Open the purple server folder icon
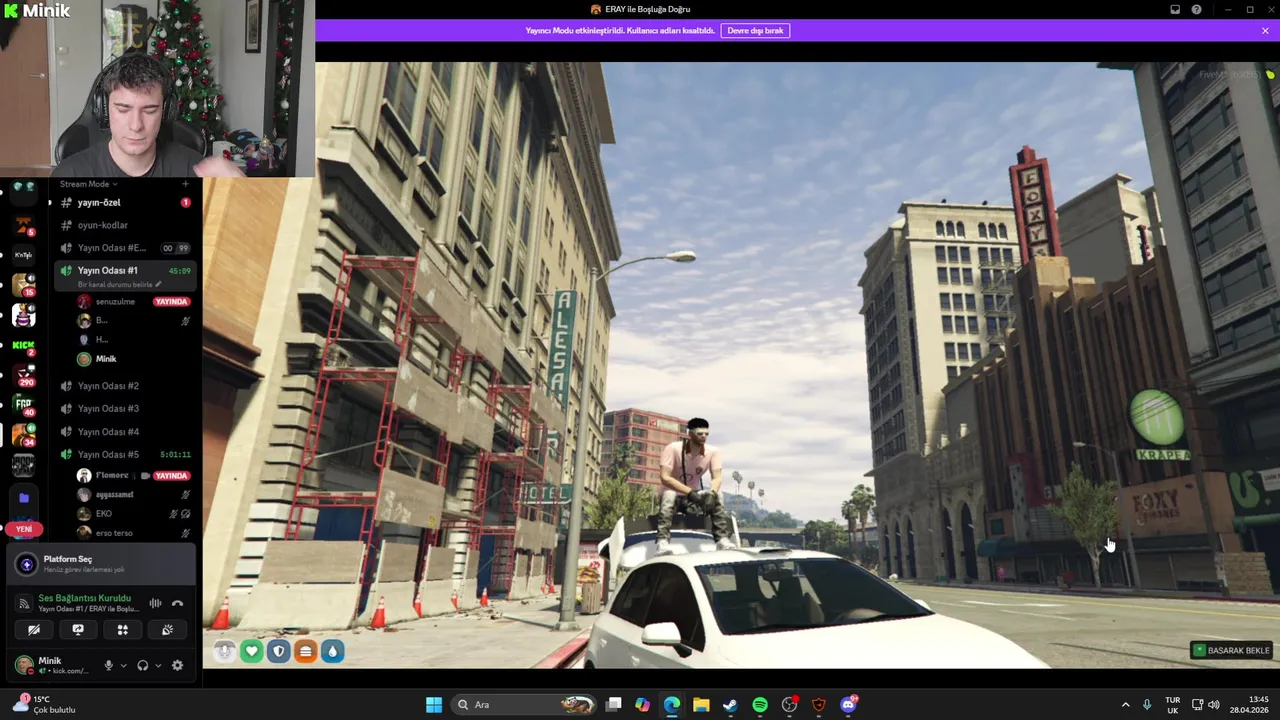Viewport: 1280px width, 720px height. click(24, 498)
